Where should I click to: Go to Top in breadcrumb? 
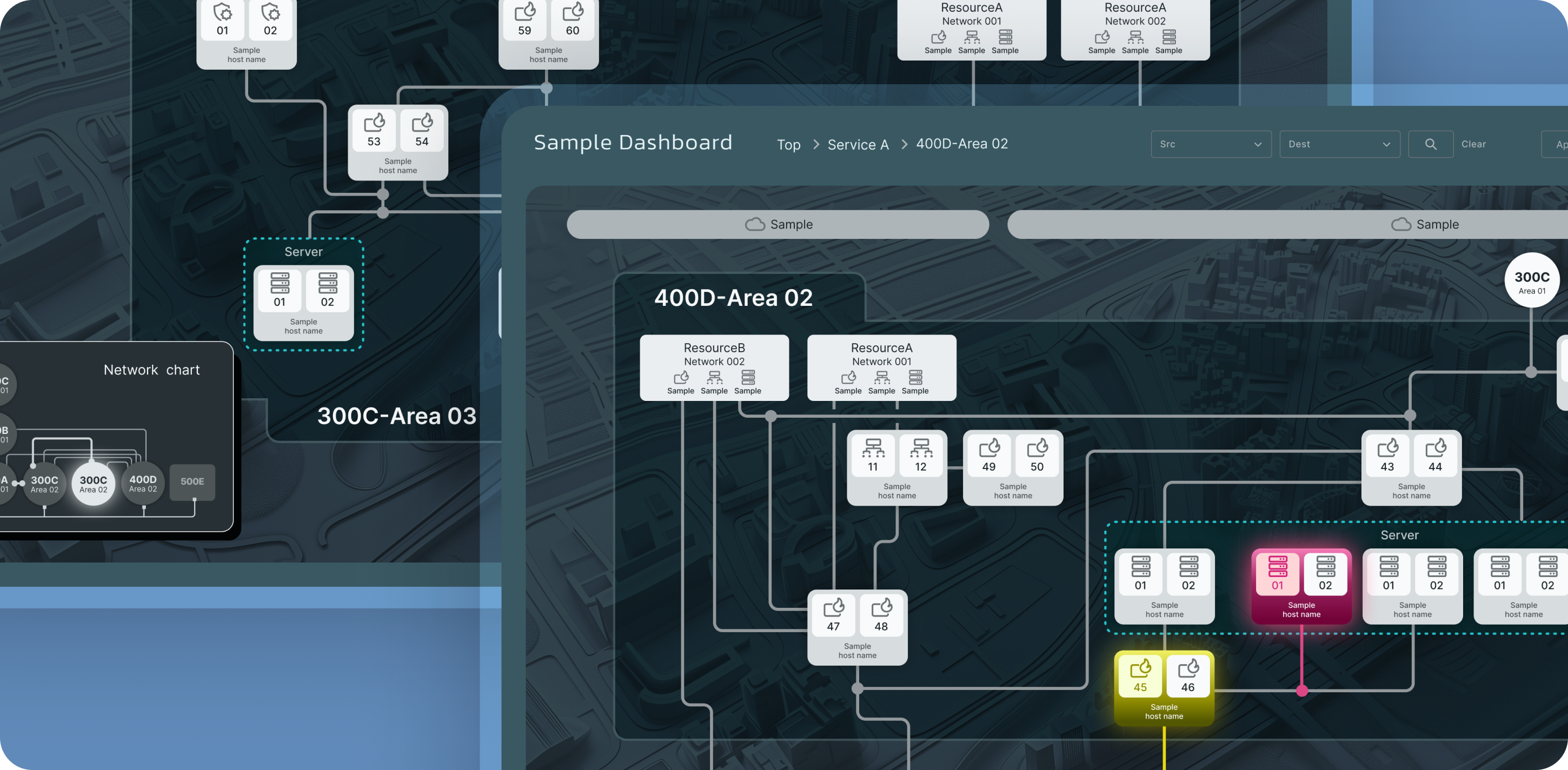point(788,145)
